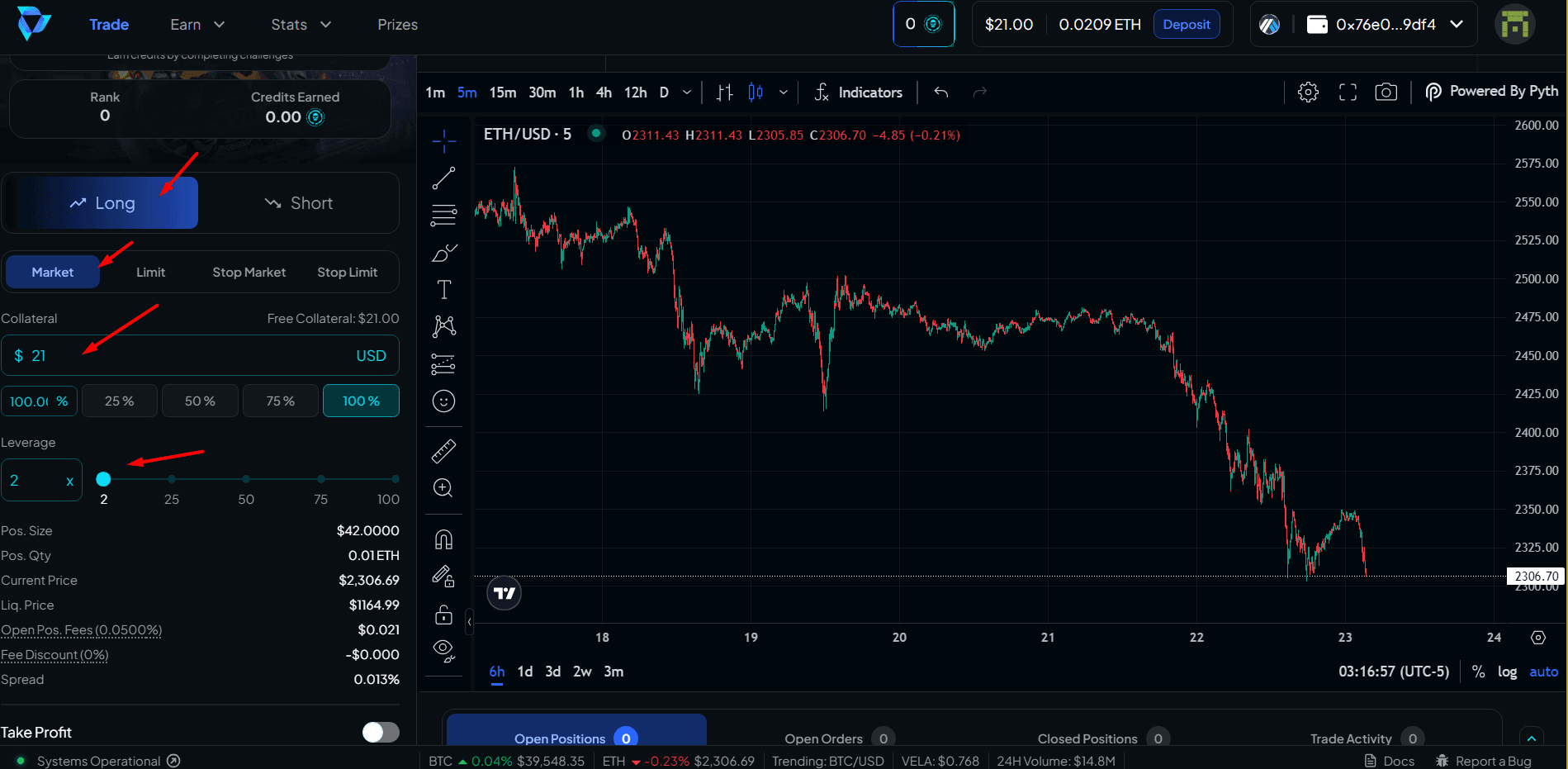Open the Prizes page

pos(397,25)
